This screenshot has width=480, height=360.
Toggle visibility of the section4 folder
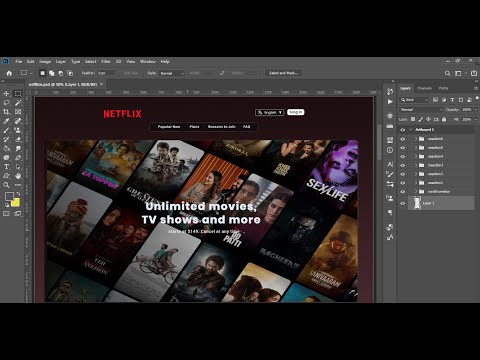click(403, 156)
